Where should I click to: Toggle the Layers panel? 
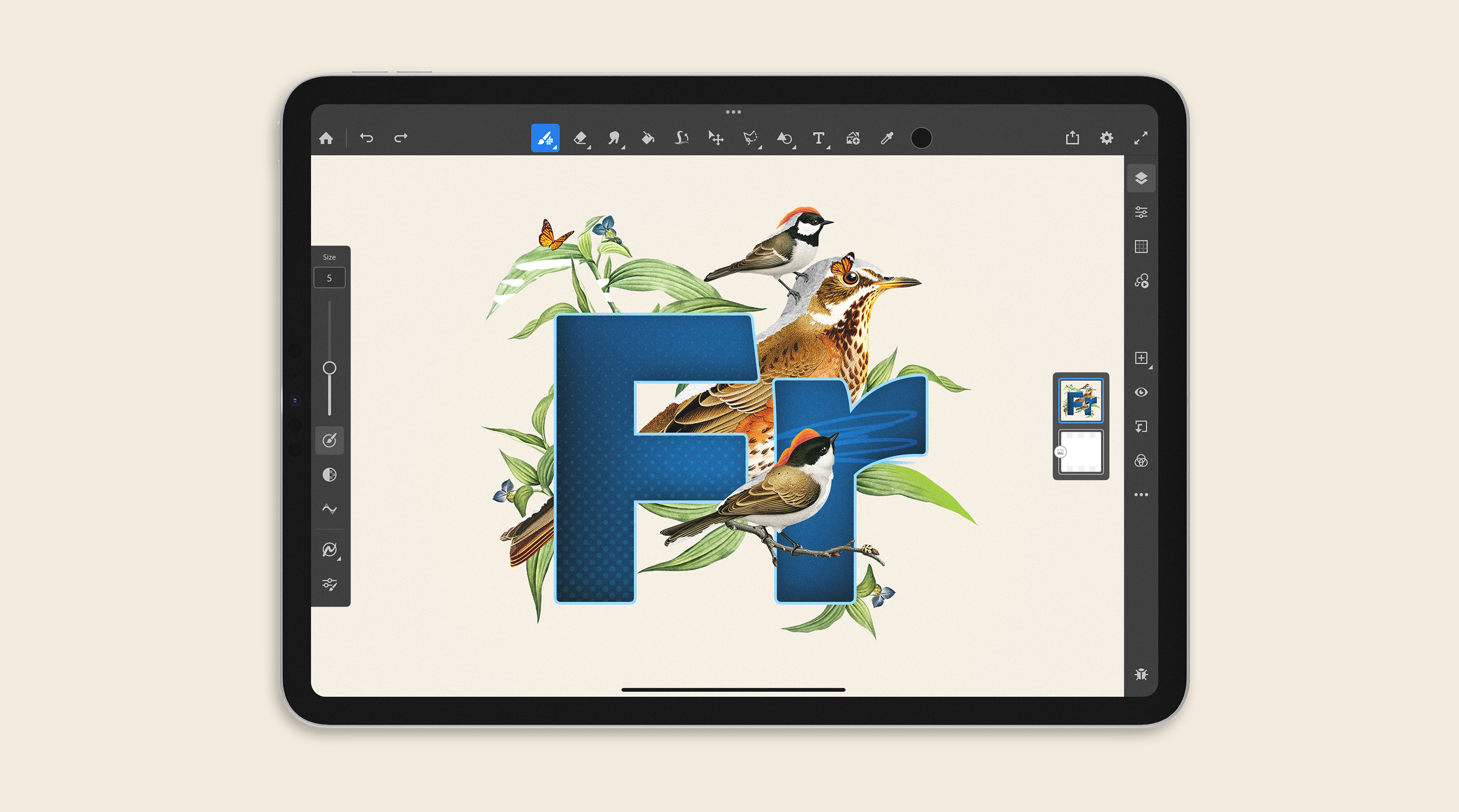pyautogui.click(x=1141, y=178)
